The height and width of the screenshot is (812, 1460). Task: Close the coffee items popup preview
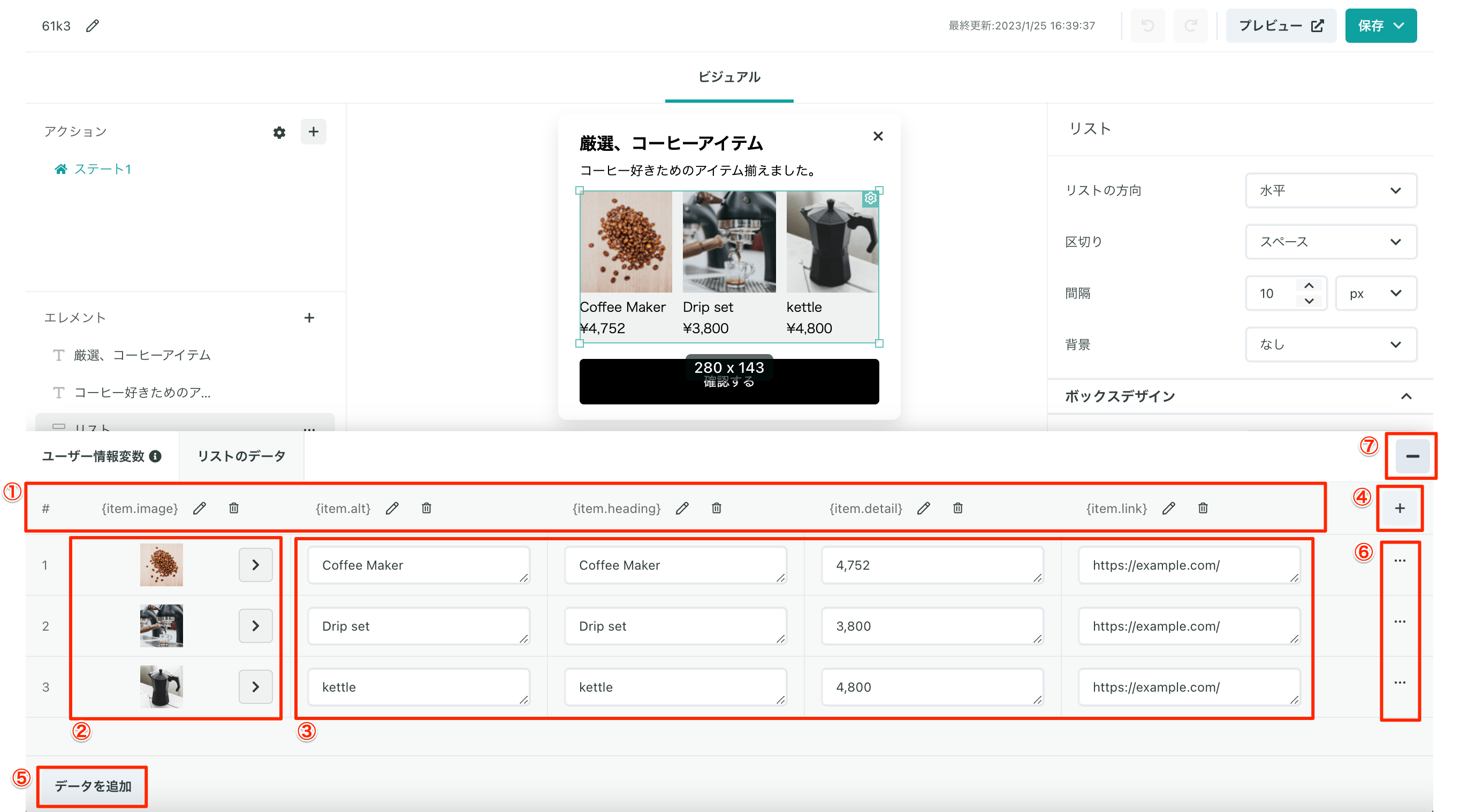pyautogui.click(x=878, y=136)
